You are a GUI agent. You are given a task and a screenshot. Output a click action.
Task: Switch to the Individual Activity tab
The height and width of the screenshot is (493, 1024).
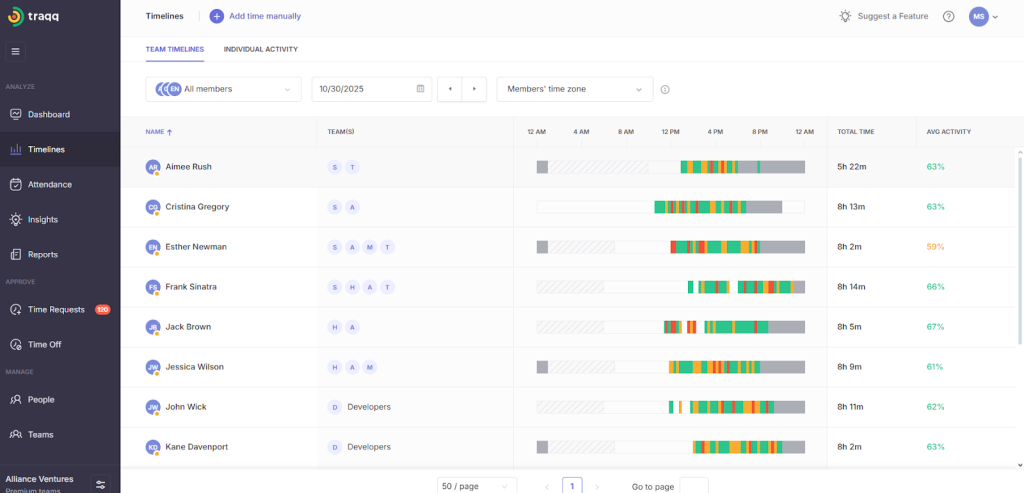260,49
